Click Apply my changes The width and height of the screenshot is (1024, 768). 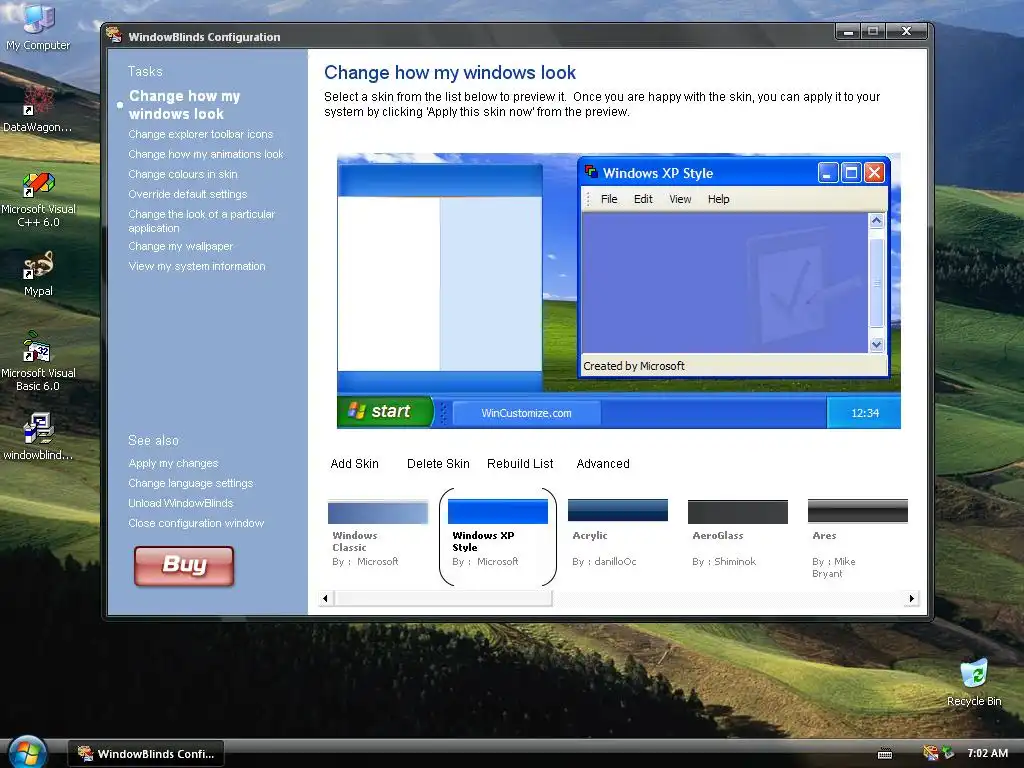coord(173,463)
